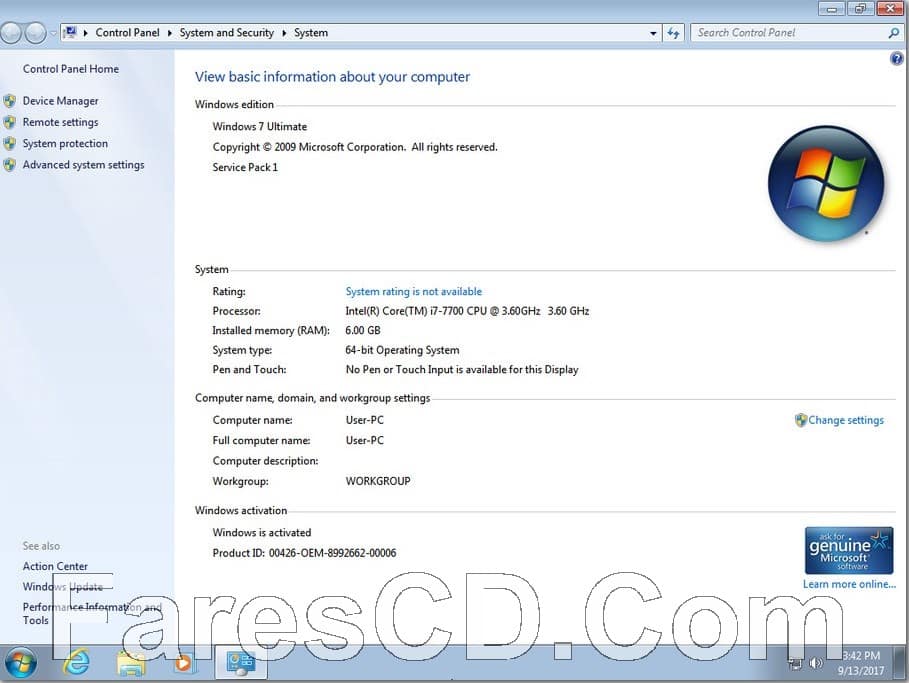This screenshot has width=909, height=683.
Task: Close the System window
Action: 889,8
